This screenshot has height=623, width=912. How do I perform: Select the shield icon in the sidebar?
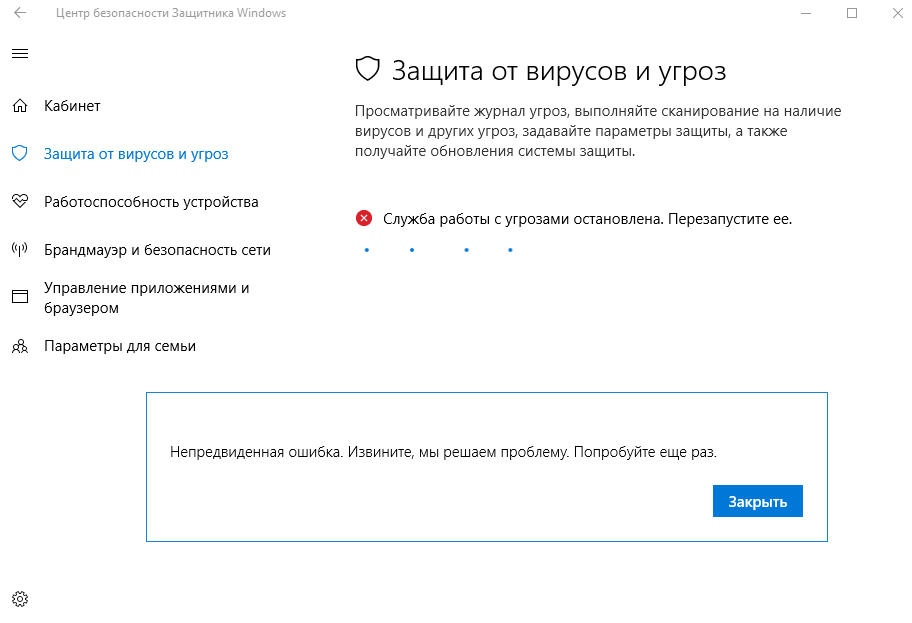pyautogui.click(x=20, y=154)
